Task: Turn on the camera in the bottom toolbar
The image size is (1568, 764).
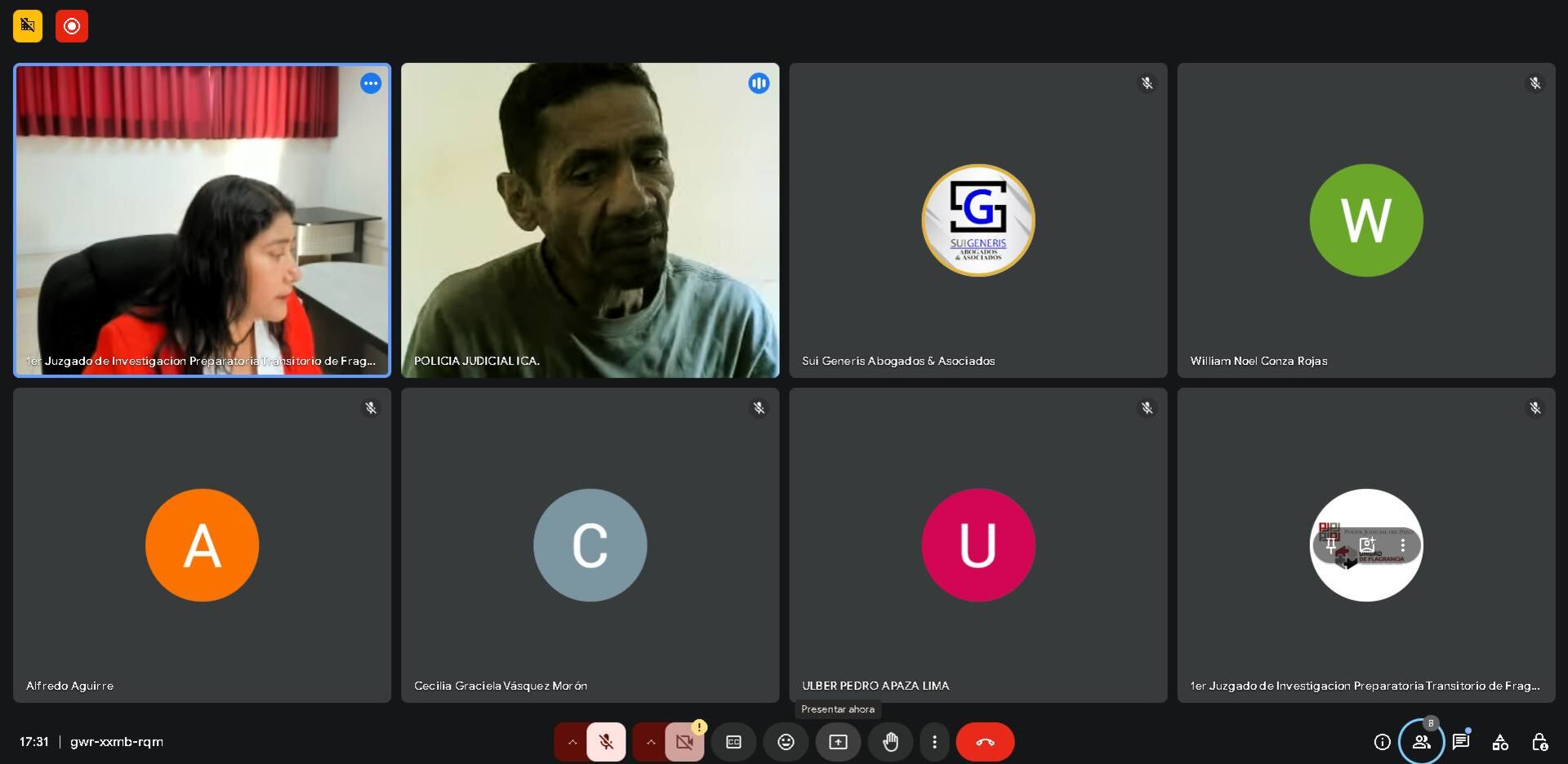Action: 684,742
